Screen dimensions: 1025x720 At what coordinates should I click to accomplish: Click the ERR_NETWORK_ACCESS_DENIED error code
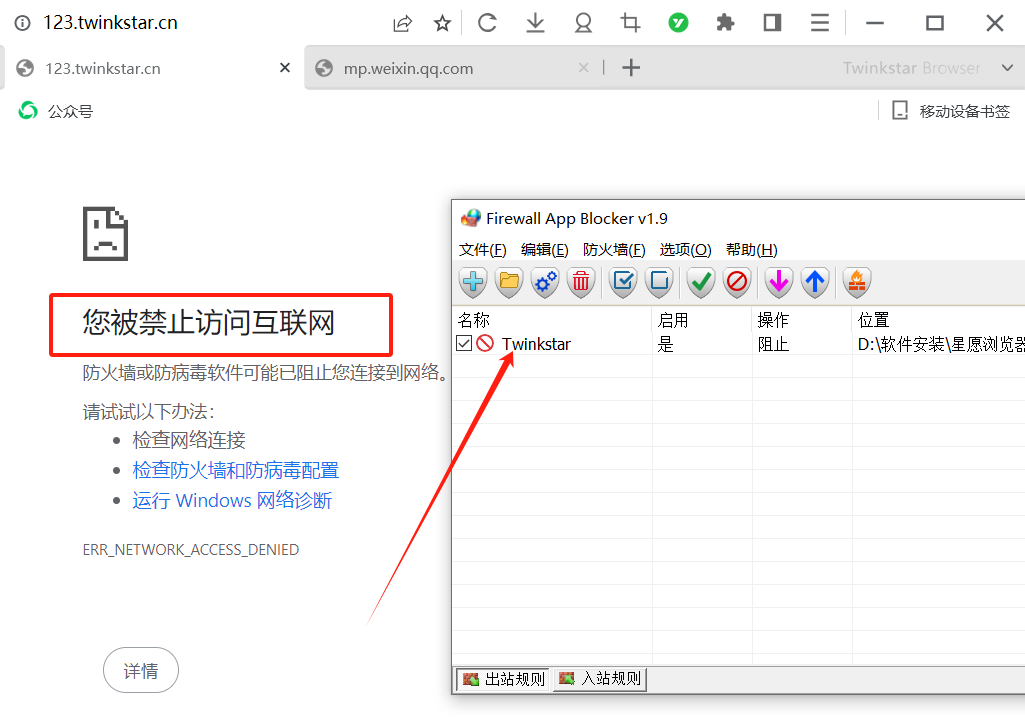(191, 550)
